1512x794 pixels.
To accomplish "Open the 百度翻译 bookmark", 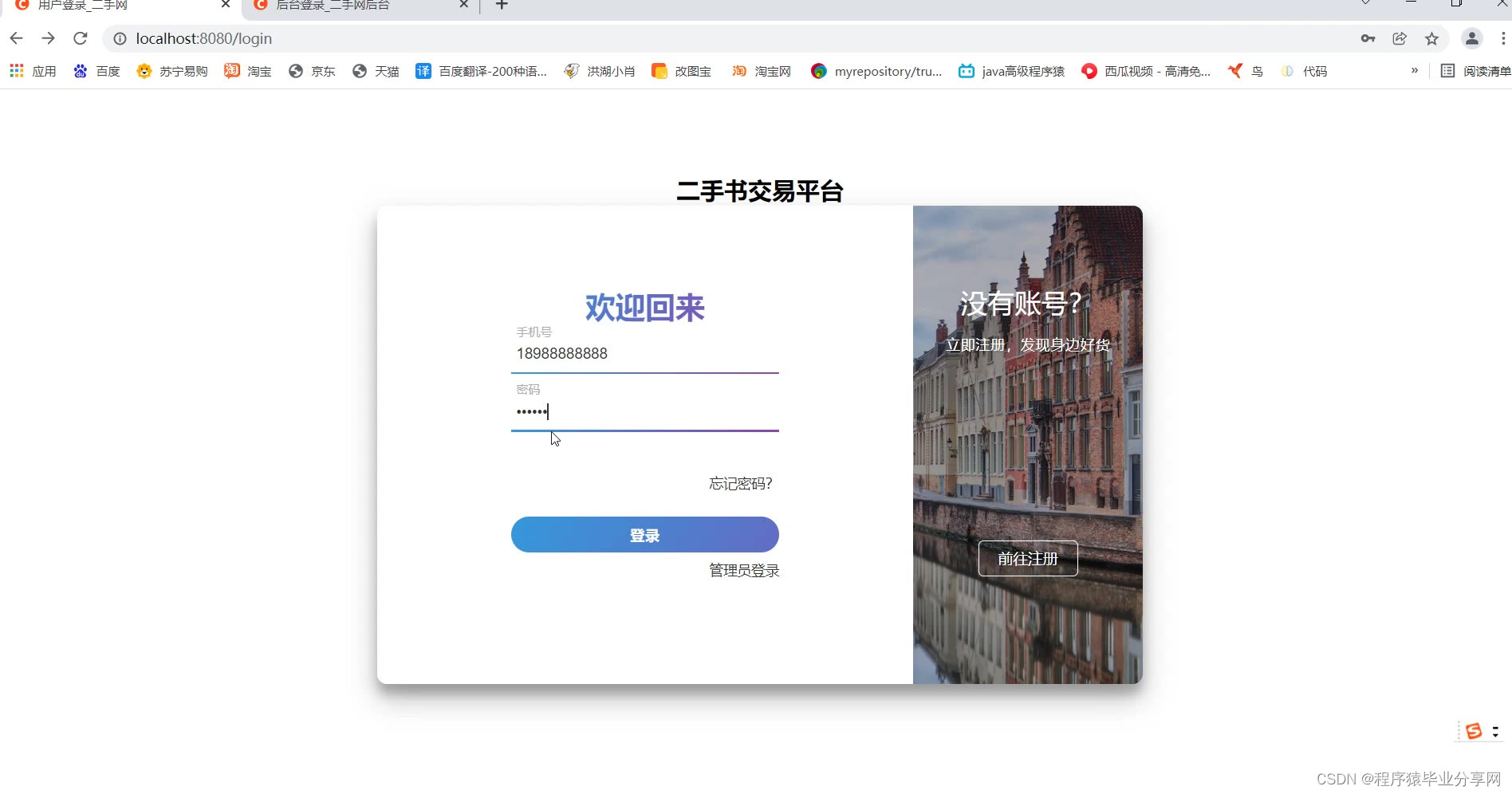I will click(x=482, y=71).
